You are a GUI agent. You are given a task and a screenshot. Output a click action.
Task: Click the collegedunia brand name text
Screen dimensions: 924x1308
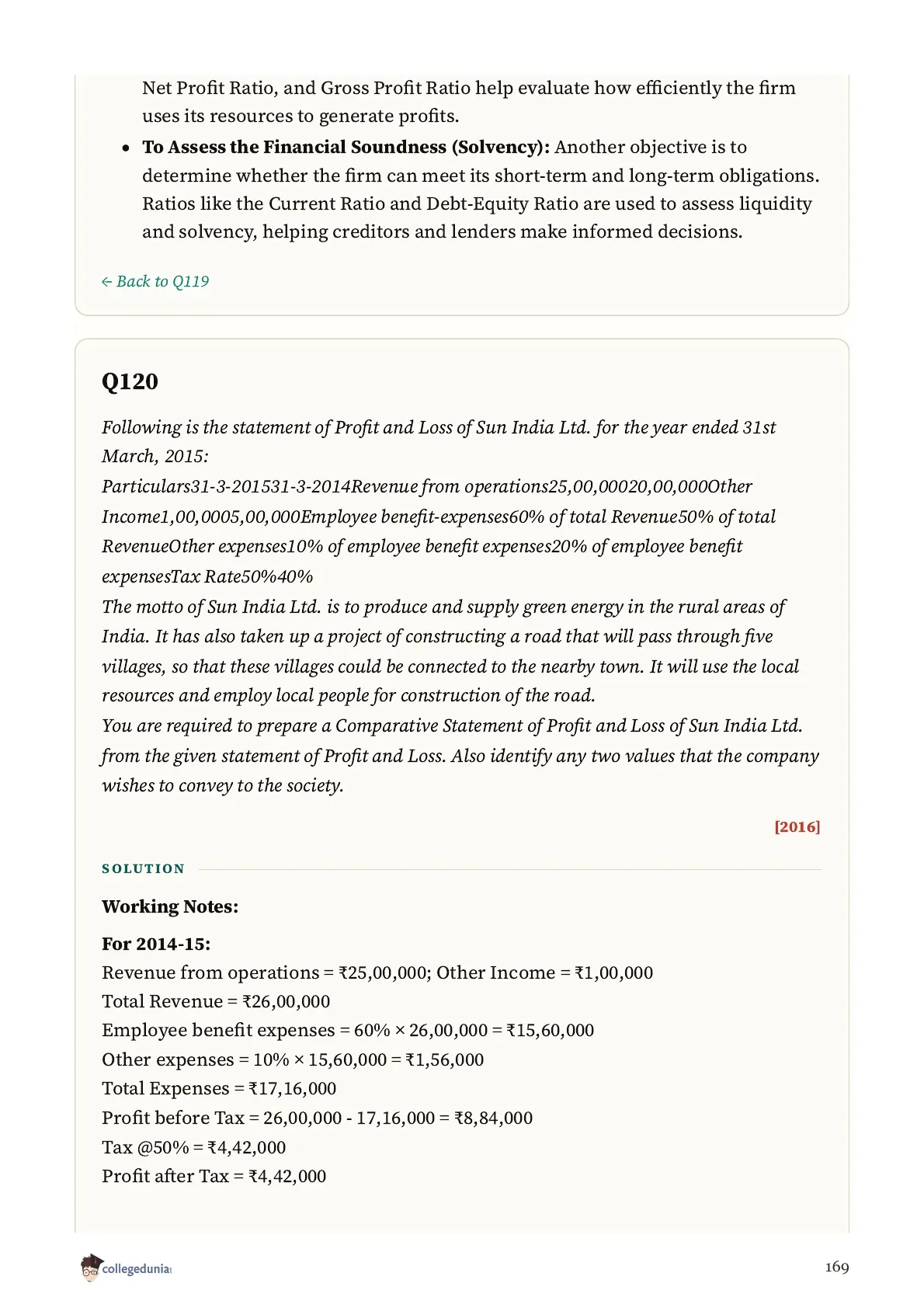click(x=137, y=1269)
